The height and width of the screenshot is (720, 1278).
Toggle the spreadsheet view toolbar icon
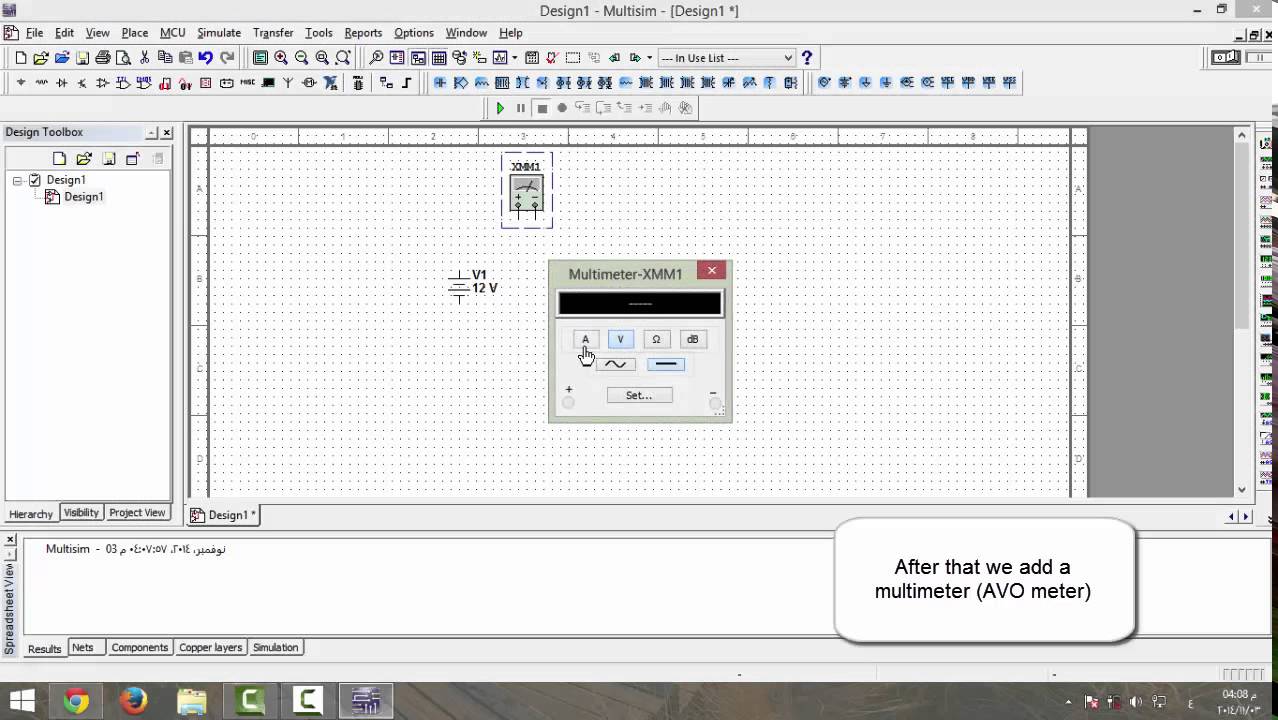438,58
